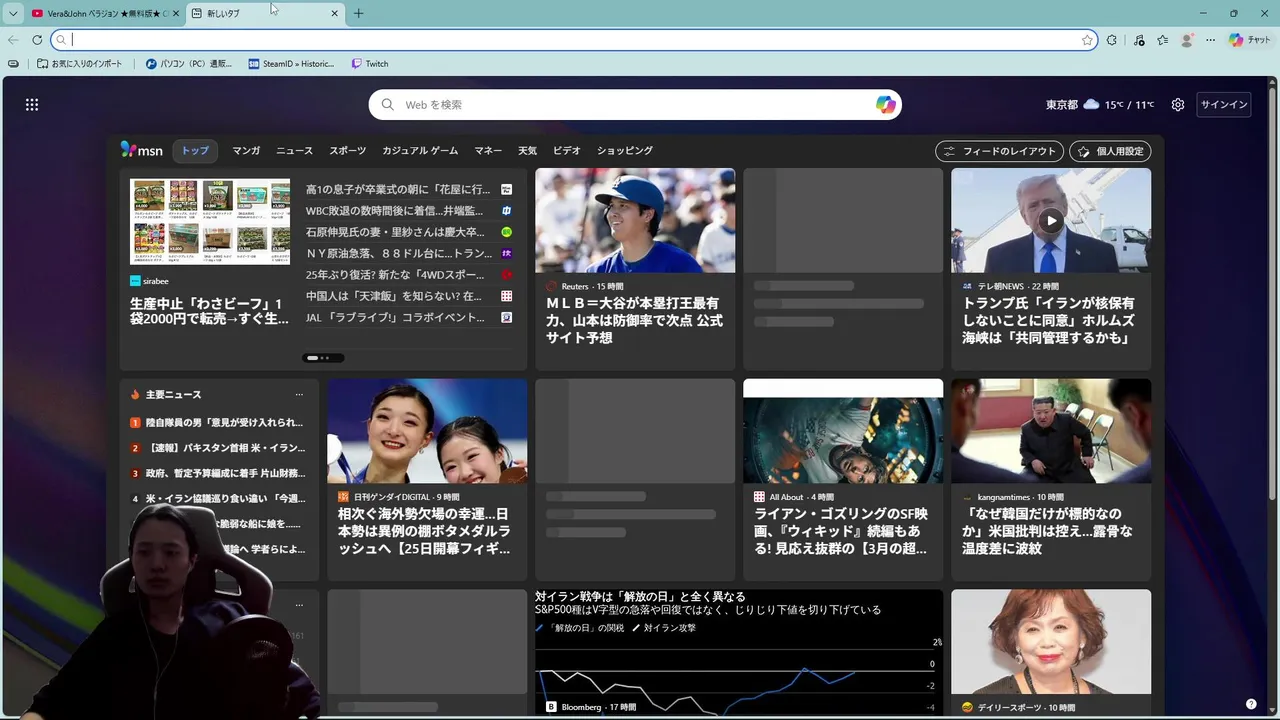The image size is (1280, 720).
Task: Open 中国人は「天津飯」を知らない? headline
Action: point(394,296)
